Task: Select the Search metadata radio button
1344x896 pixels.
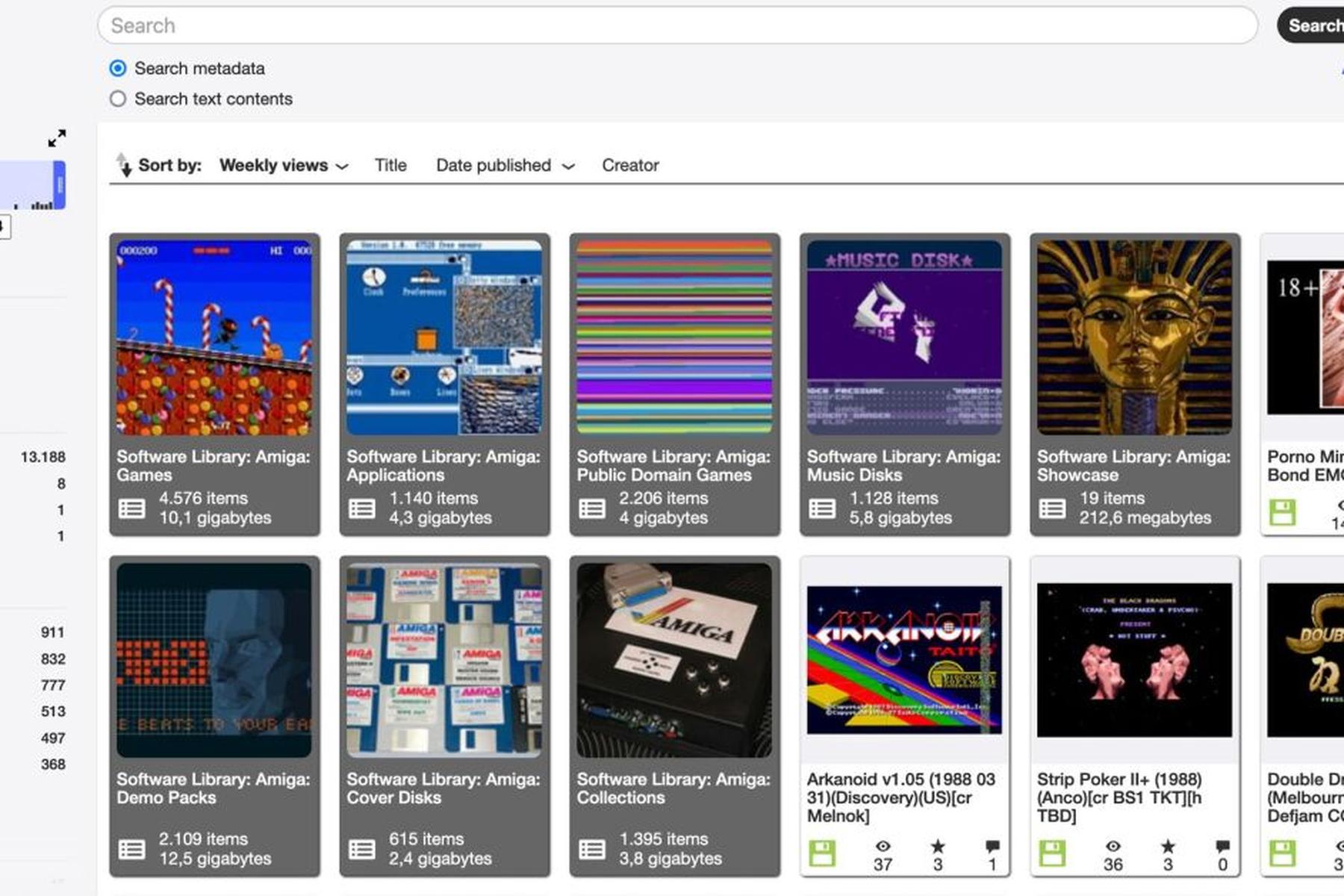Action: tap(118, 69)
